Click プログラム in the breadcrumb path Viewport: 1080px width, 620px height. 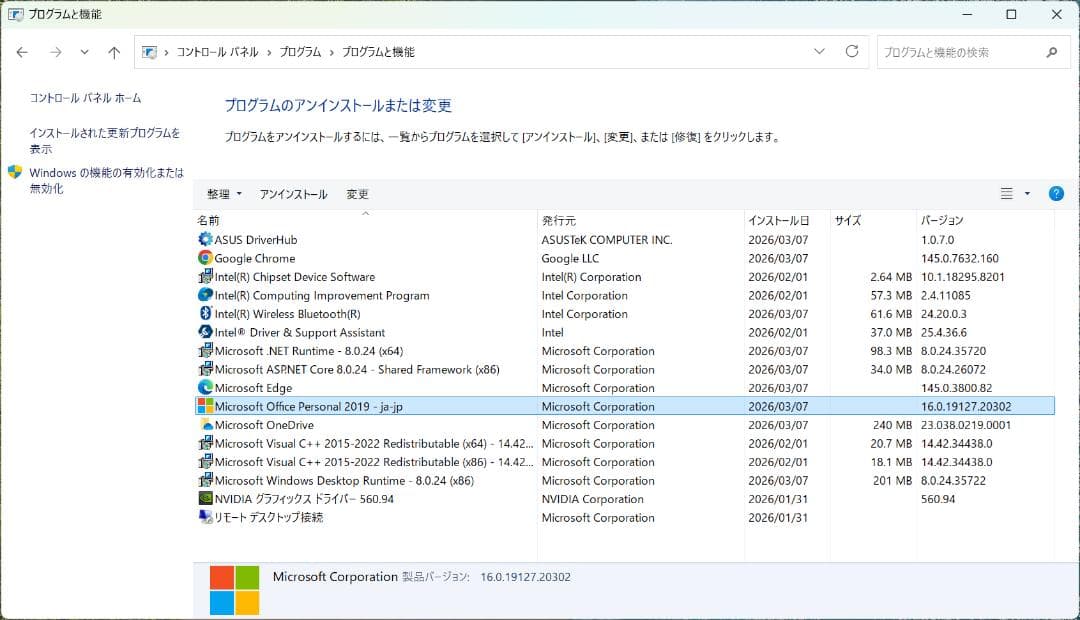300,52
